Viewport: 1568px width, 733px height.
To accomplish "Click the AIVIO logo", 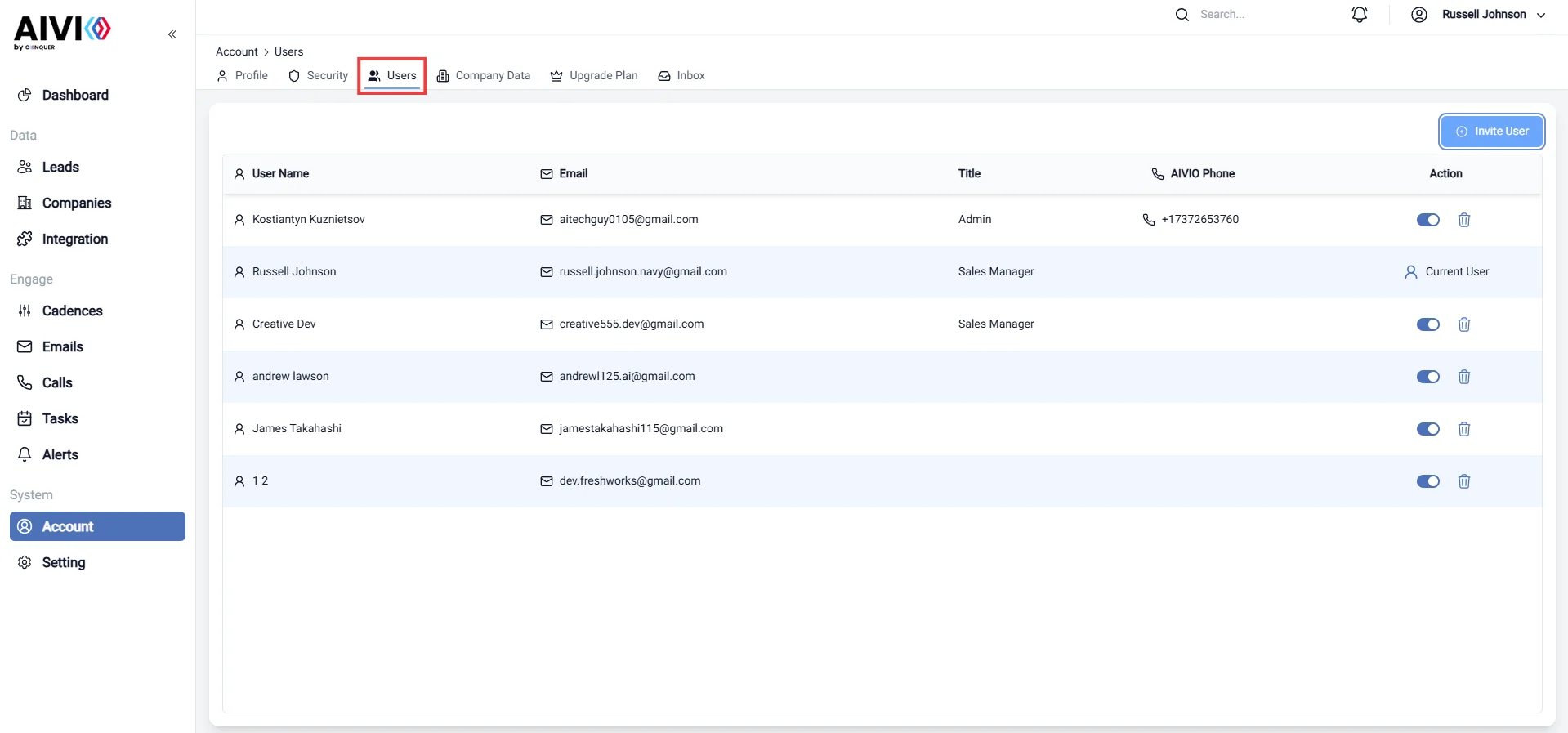I will click(62, 33).
